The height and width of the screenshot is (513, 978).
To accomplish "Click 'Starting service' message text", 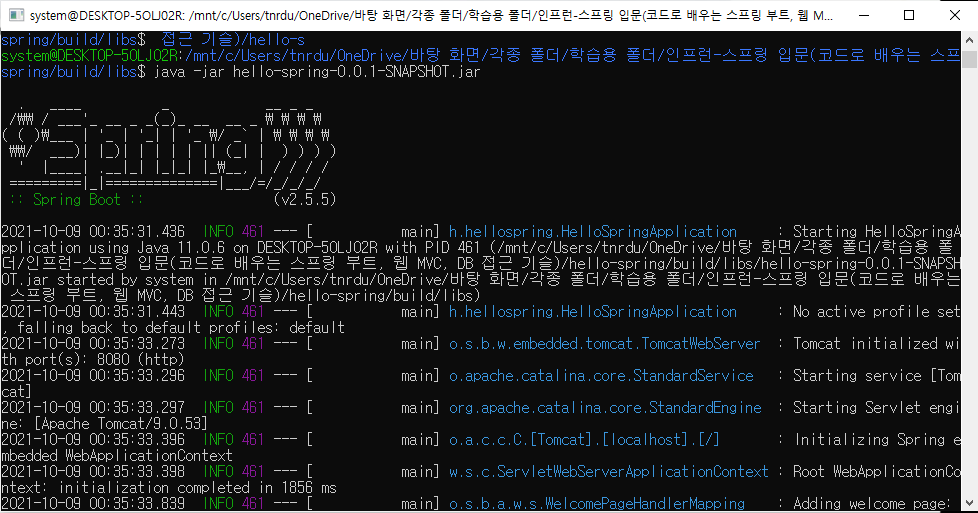I will [857, 376].
